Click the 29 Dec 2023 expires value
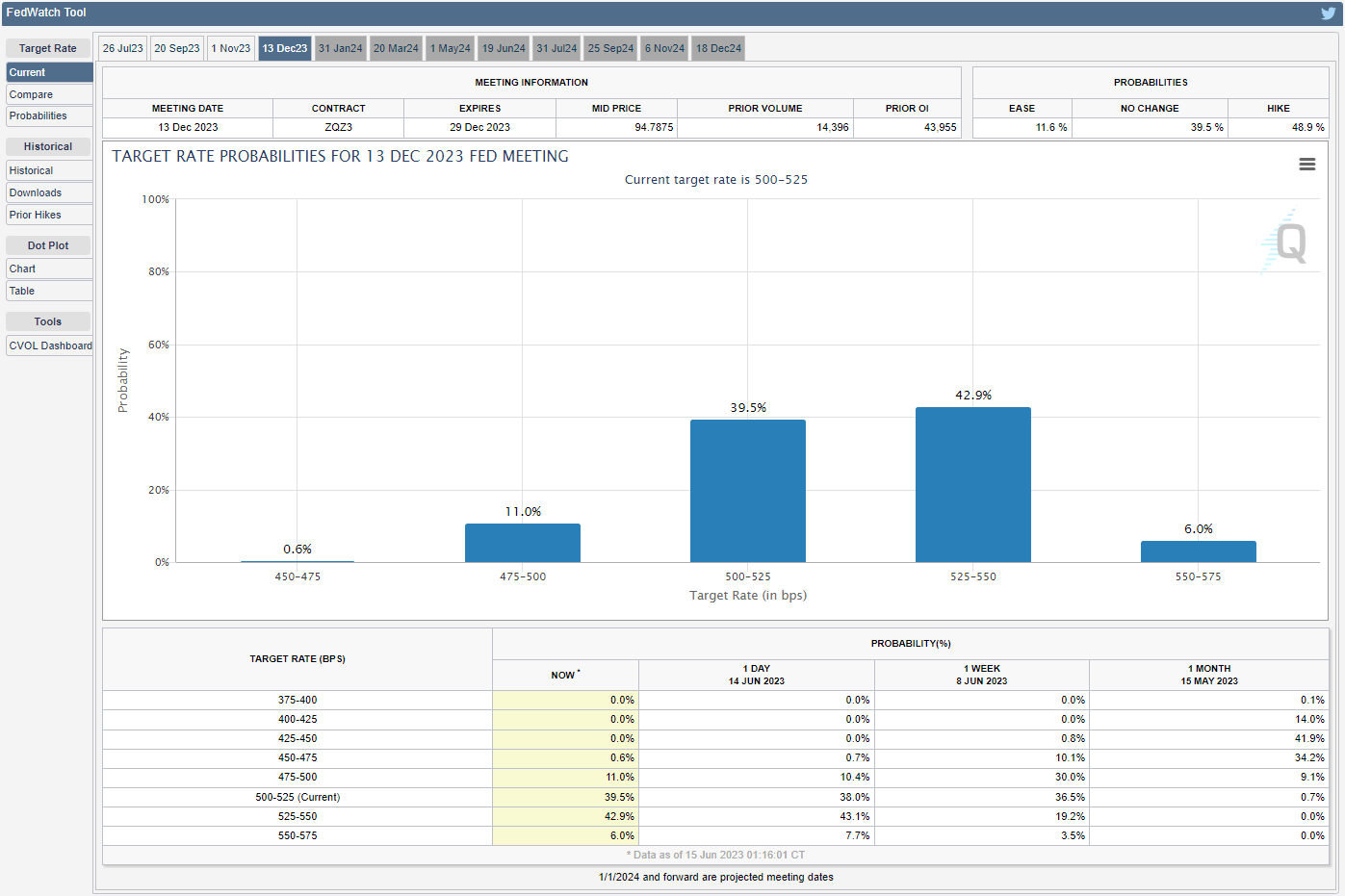The image size is (1345, 896). tap(479, 127)
